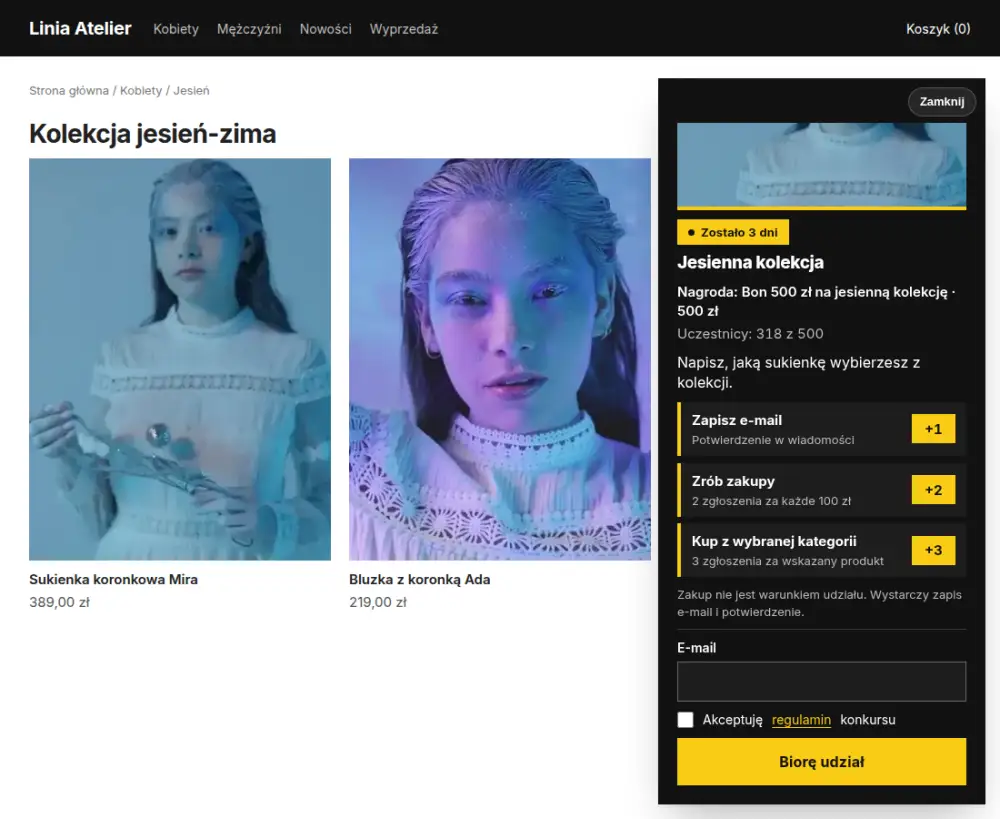Click the +1 entry badge

click(934, 429)
